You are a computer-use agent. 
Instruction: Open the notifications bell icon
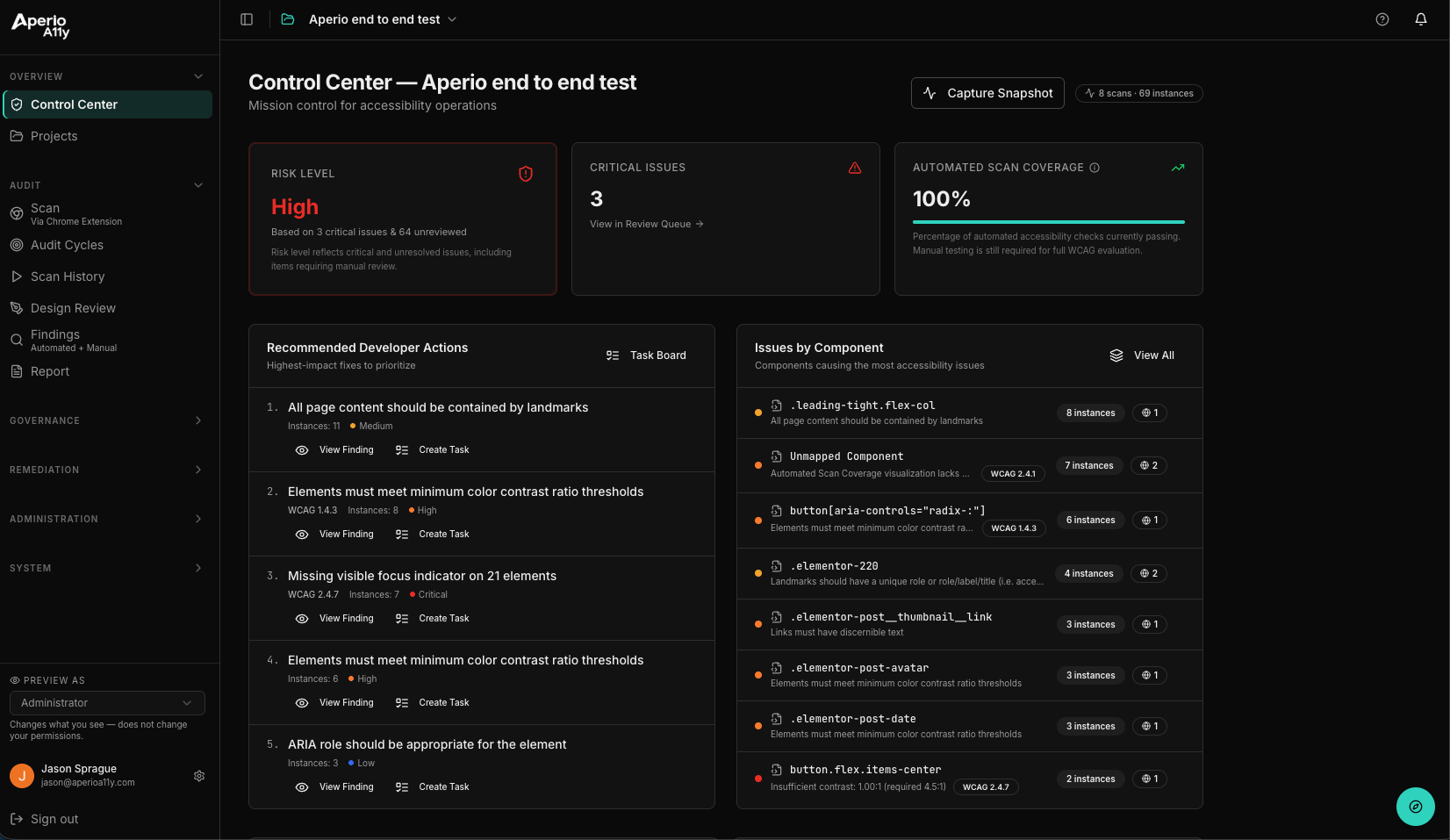[x=1421, y=19]
